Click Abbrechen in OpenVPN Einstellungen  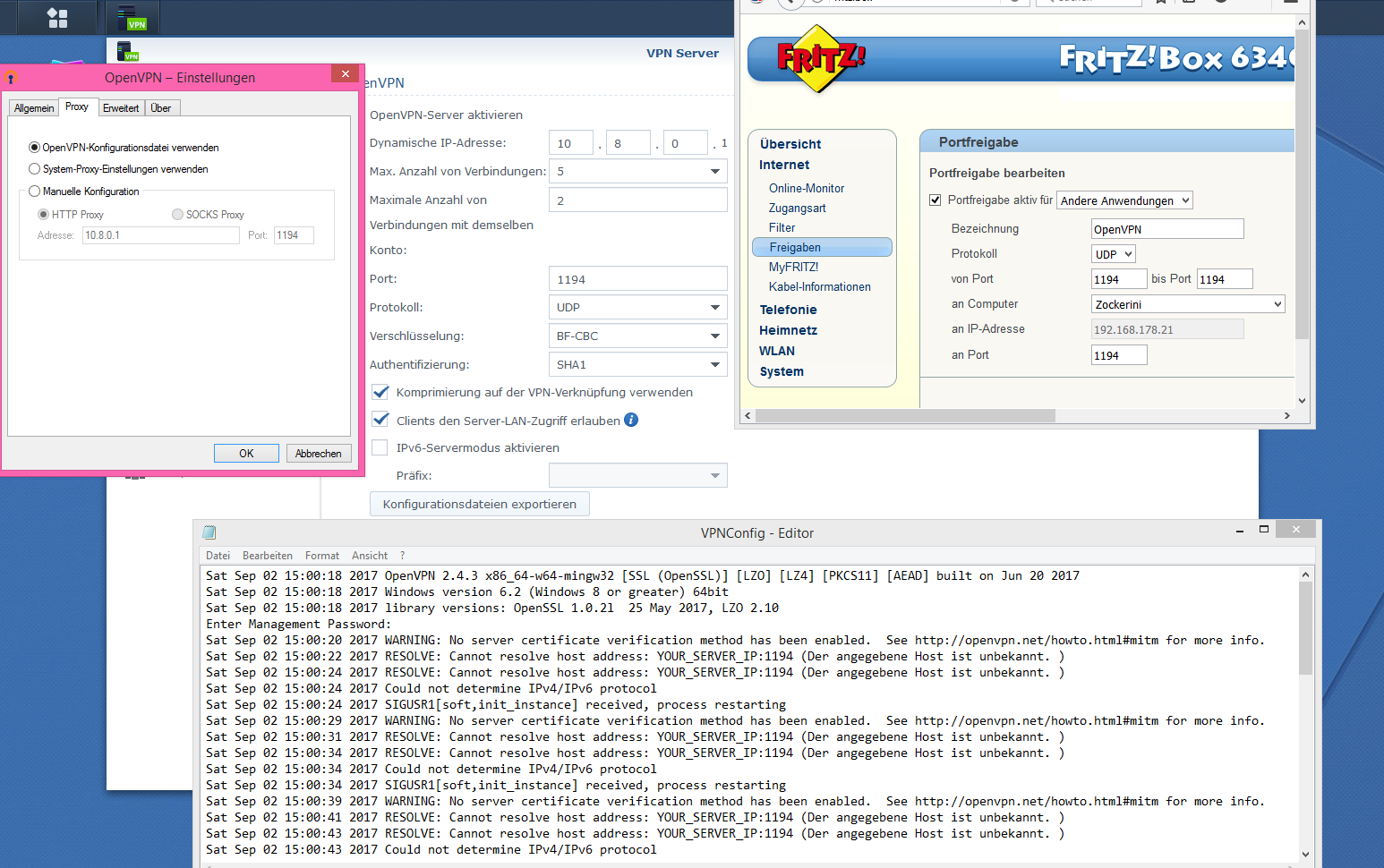tap(319, 454)
